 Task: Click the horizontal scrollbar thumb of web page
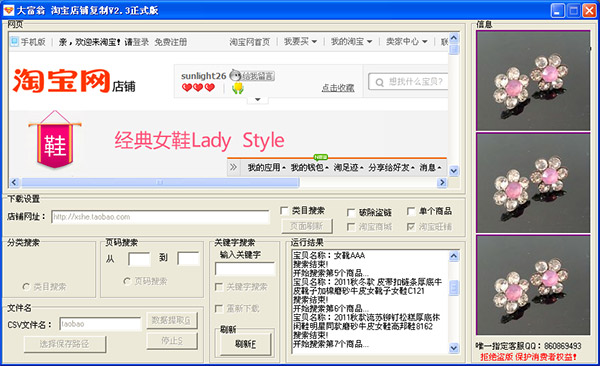160,182
